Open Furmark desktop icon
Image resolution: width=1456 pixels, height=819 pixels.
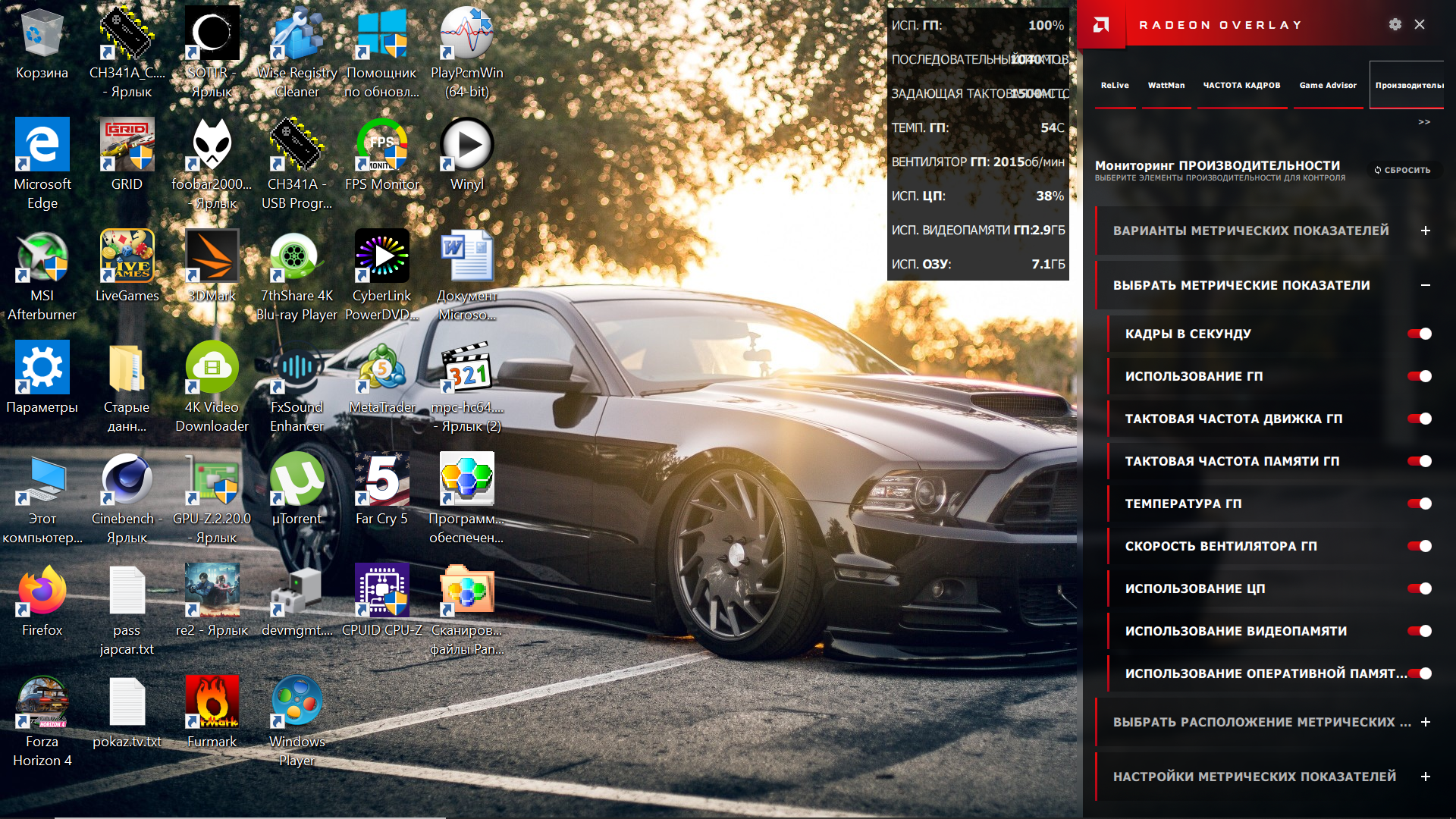pos(212,702)
